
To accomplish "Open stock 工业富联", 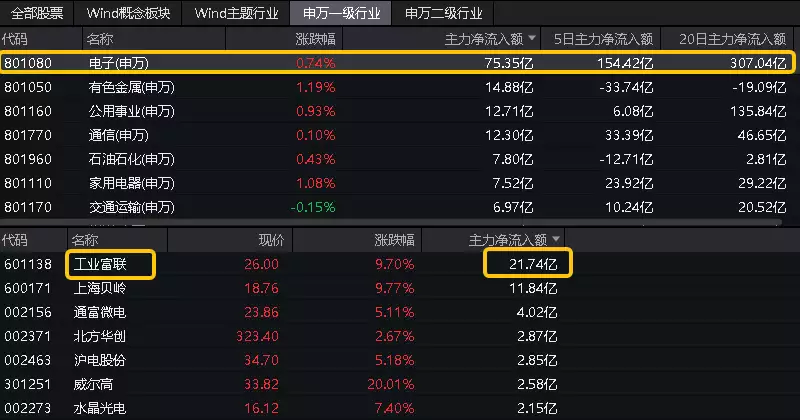I will [x=100, y=264].
